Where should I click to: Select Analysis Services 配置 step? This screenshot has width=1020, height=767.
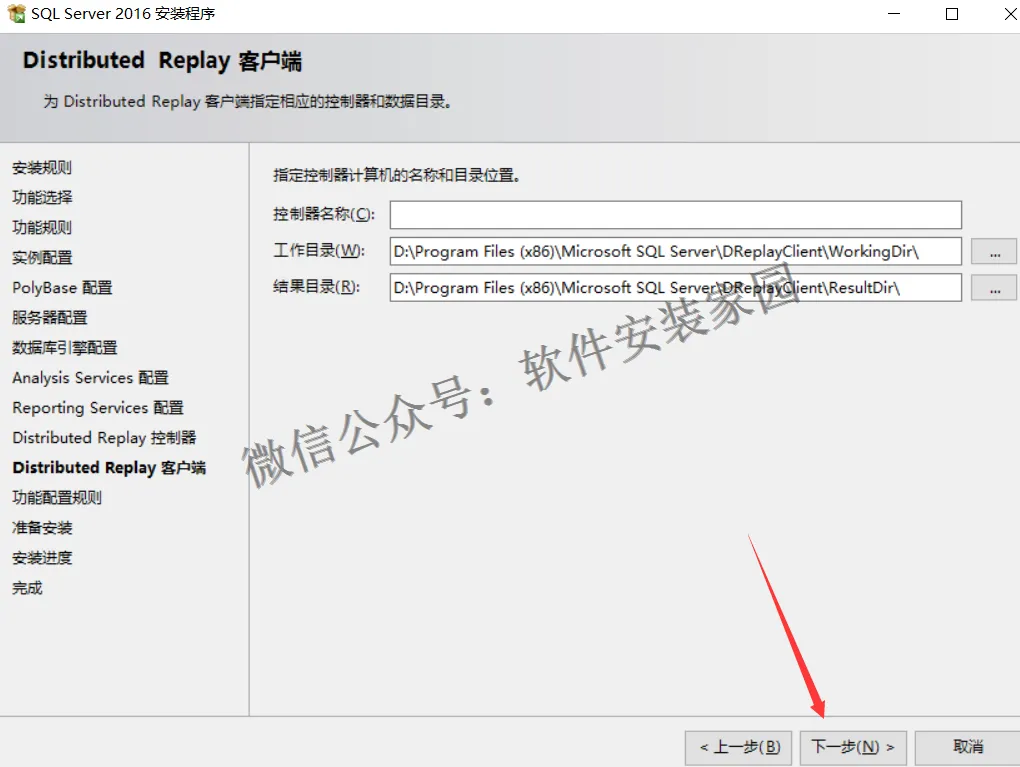(90, 377)
